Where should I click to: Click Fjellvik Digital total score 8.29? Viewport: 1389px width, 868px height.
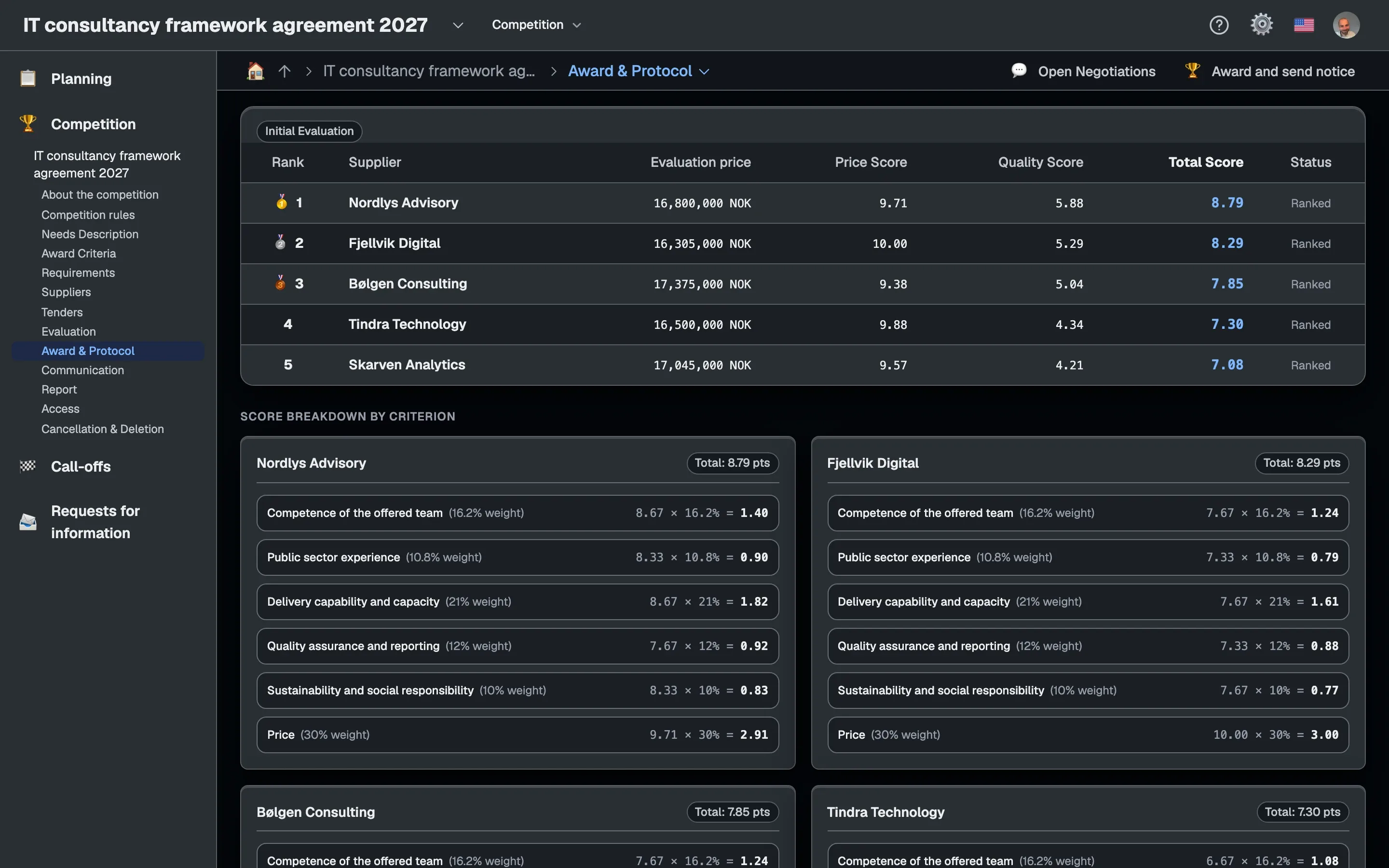[x=1227, y=243]
